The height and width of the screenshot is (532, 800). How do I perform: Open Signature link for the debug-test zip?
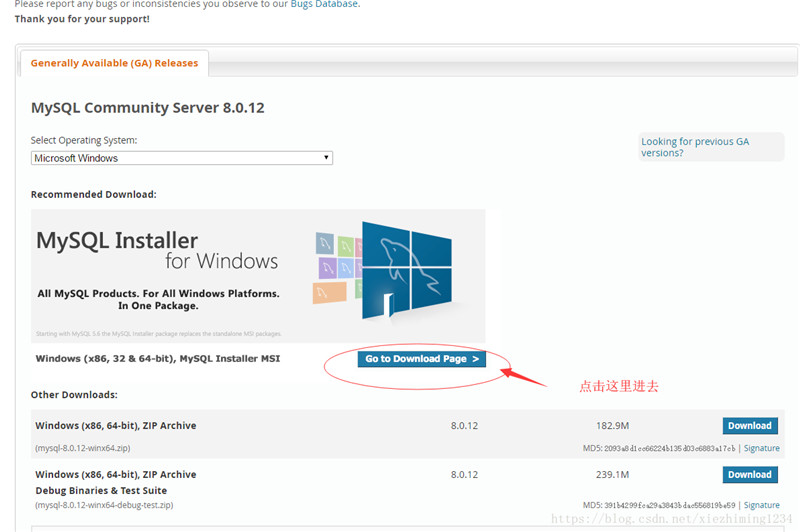point(761,506)
